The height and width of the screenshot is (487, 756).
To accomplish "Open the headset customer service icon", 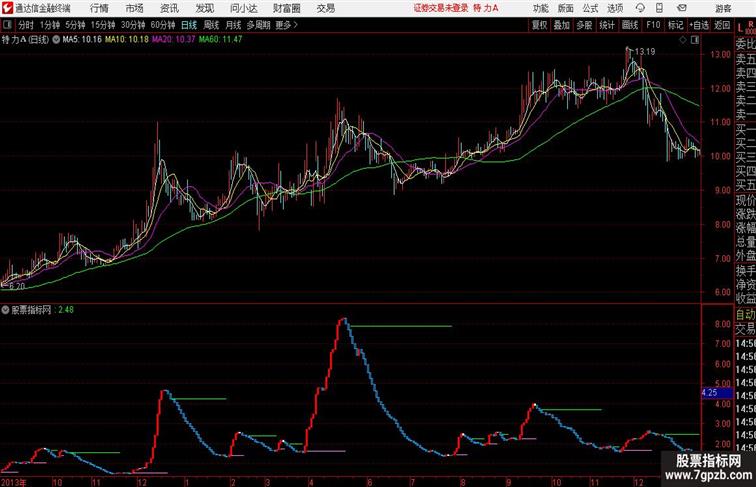I will point(640,8).
